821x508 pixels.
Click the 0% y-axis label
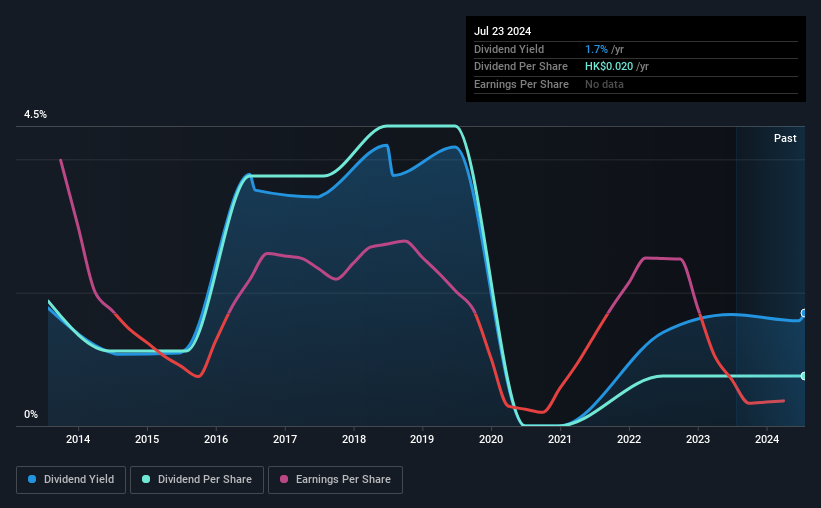[31, 414]
